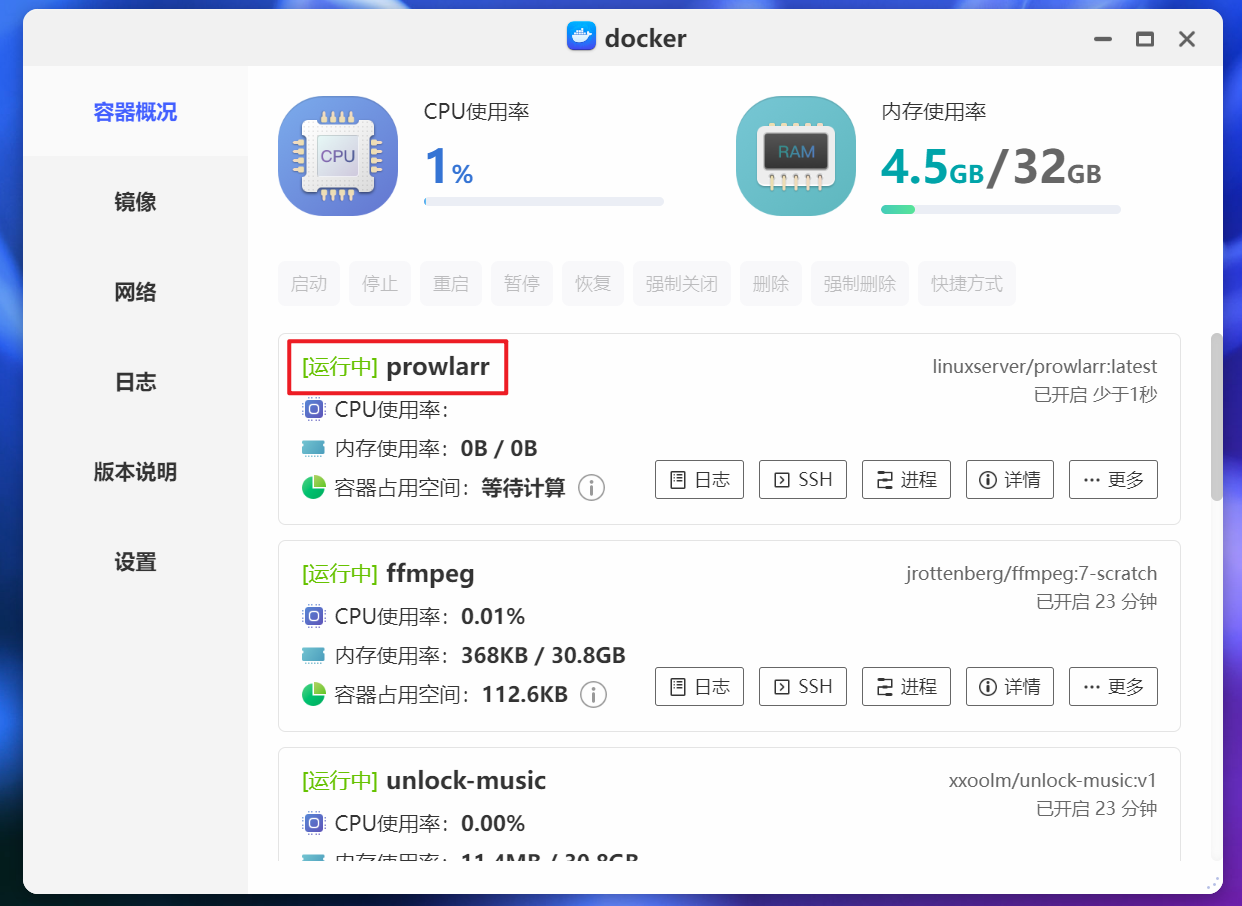
Task: Open SSH for the prowlarr container
Action: point(803,480)
